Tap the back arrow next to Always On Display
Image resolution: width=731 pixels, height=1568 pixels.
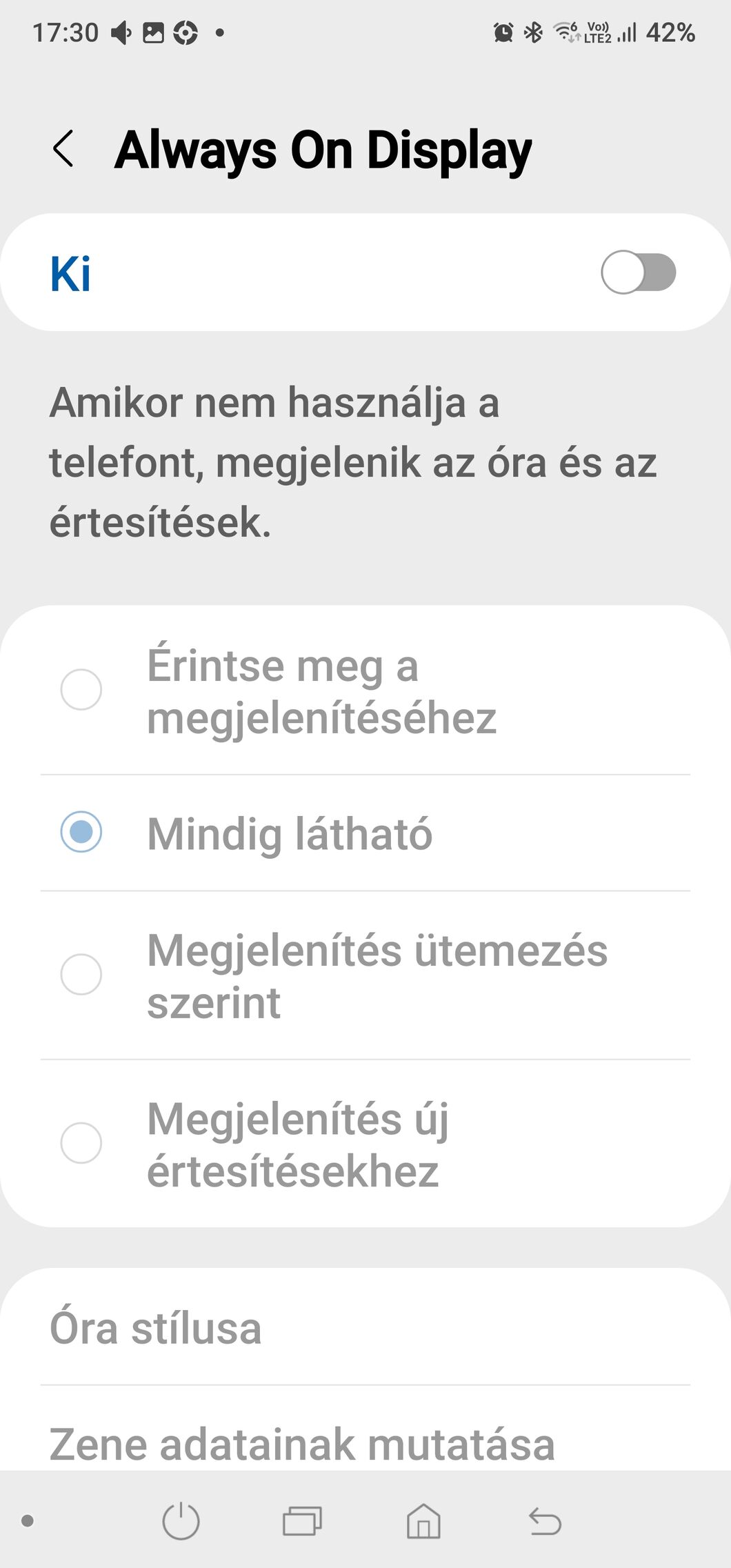[x=63, y=149]
